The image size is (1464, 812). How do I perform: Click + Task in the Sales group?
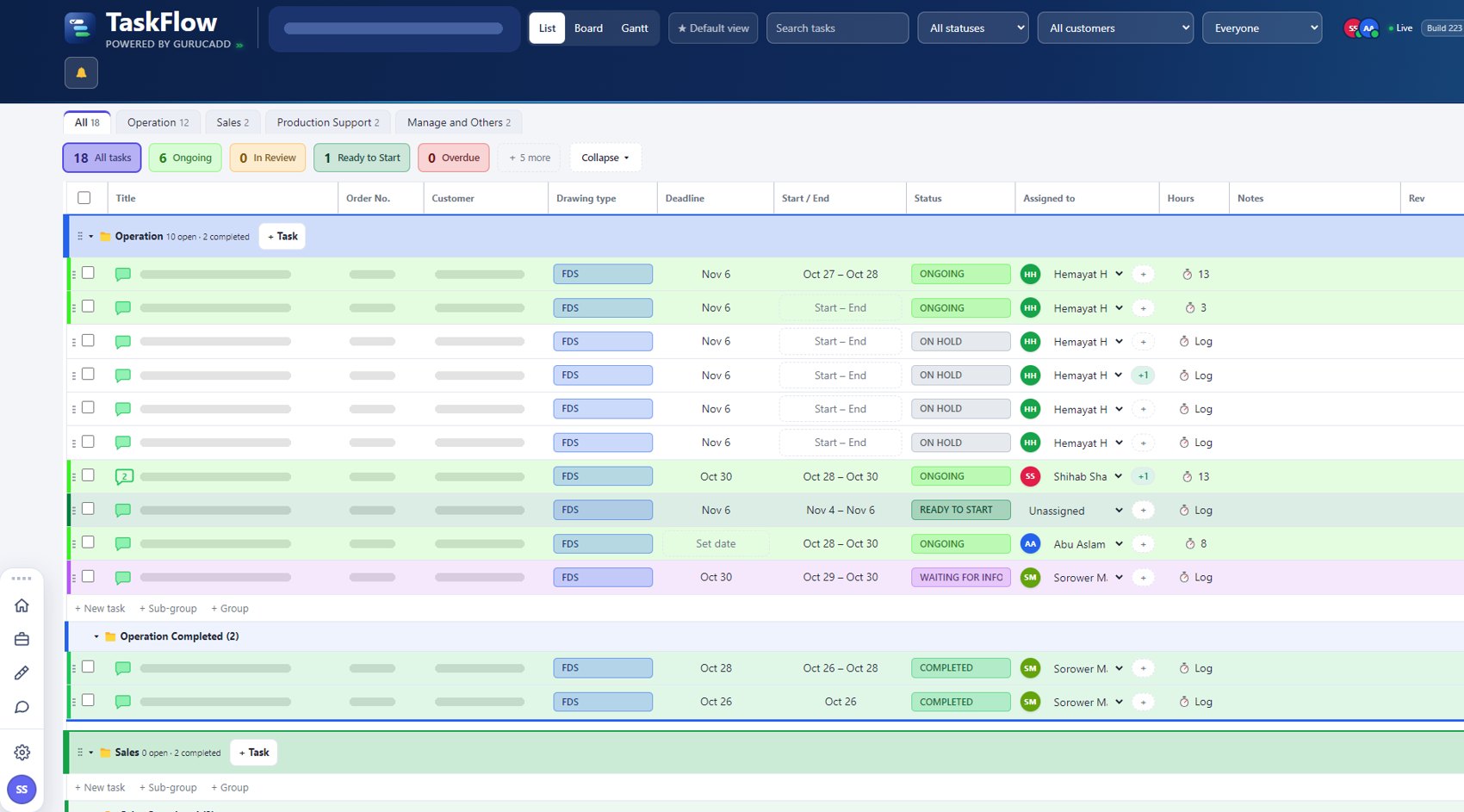(x=254, y=753)
